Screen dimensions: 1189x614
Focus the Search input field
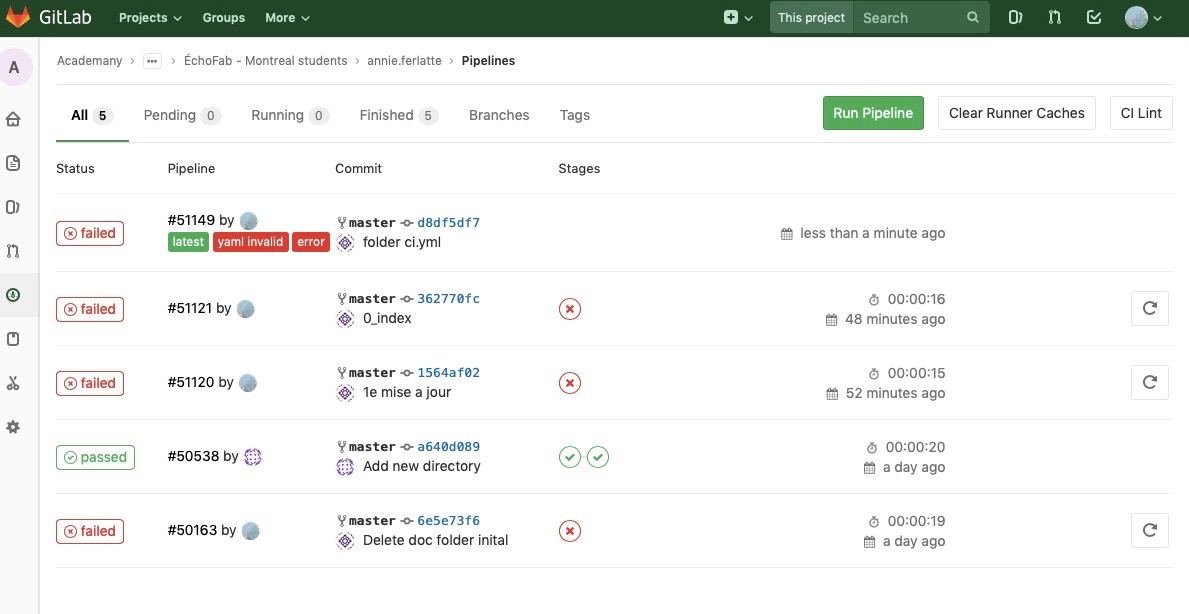click(x=908, y=18)
